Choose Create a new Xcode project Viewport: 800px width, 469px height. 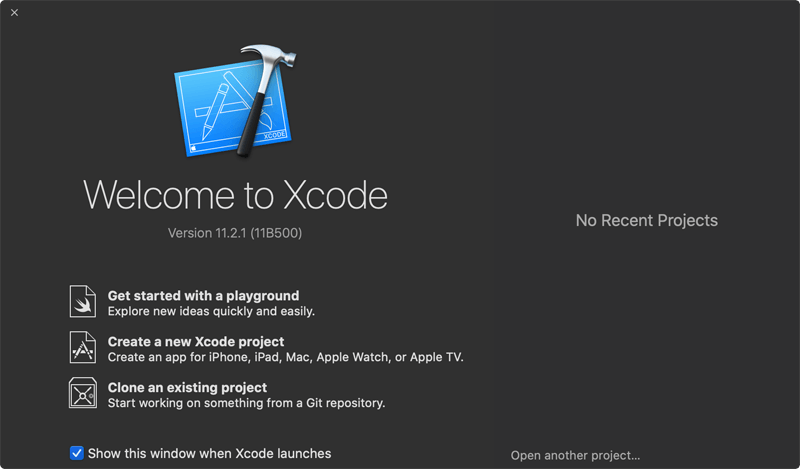(x=196, y=341)
